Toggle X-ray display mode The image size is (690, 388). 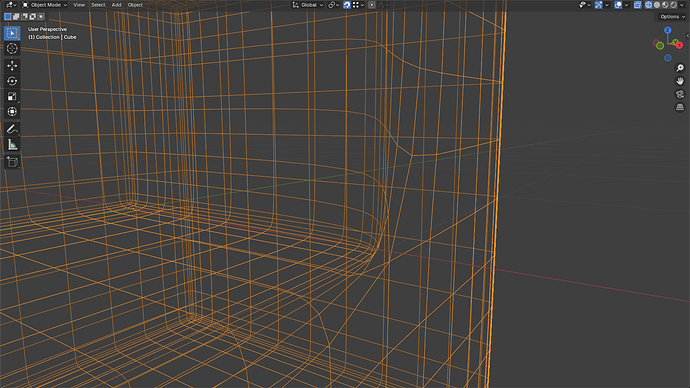(x=638, y=5)
